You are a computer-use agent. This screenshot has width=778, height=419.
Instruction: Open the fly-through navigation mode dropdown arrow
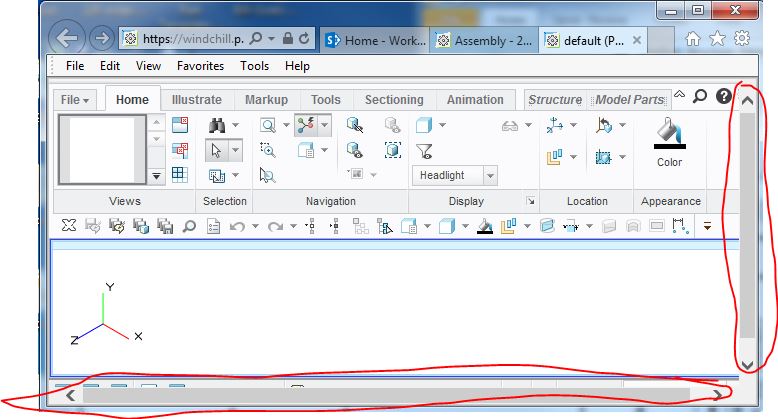pos(324,125)
